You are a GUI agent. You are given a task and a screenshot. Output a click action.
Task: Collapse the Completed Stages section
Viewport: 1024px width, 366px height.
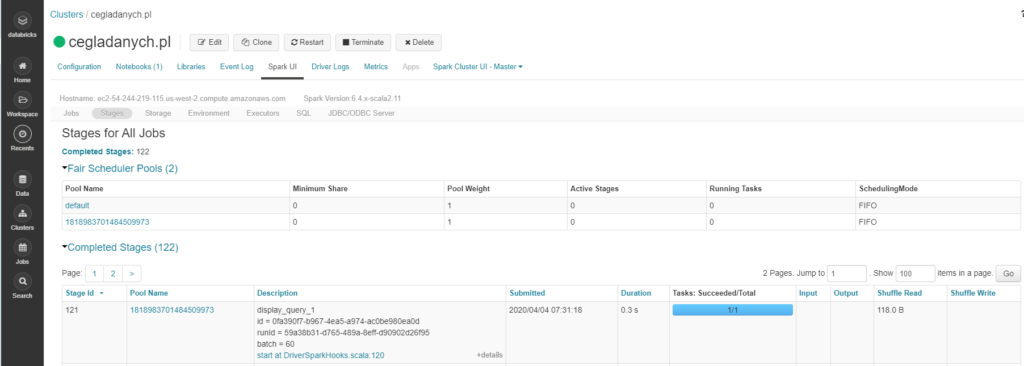coord(120,248)
